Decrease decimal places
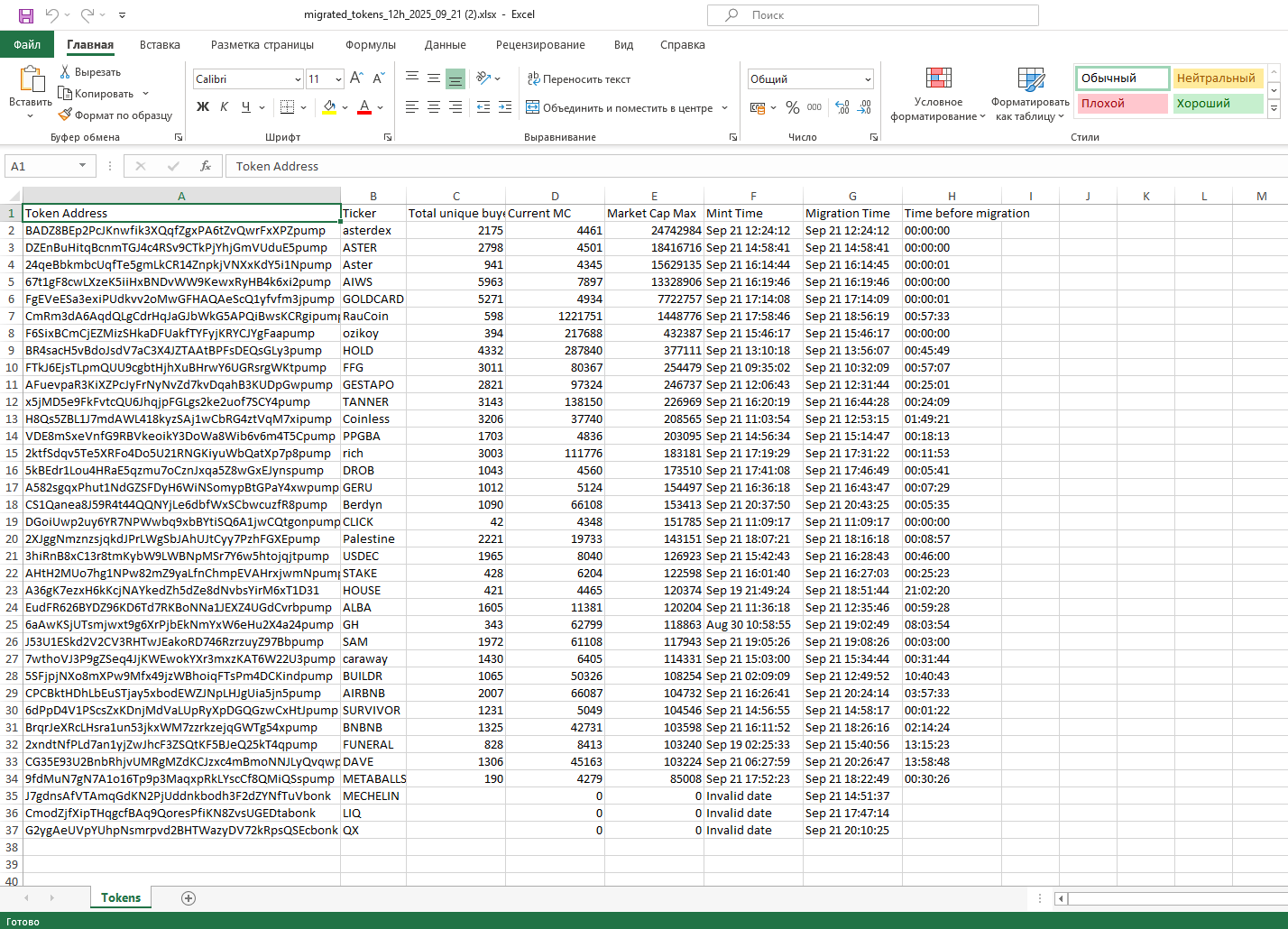1288x929 pixels. [864, 107]
